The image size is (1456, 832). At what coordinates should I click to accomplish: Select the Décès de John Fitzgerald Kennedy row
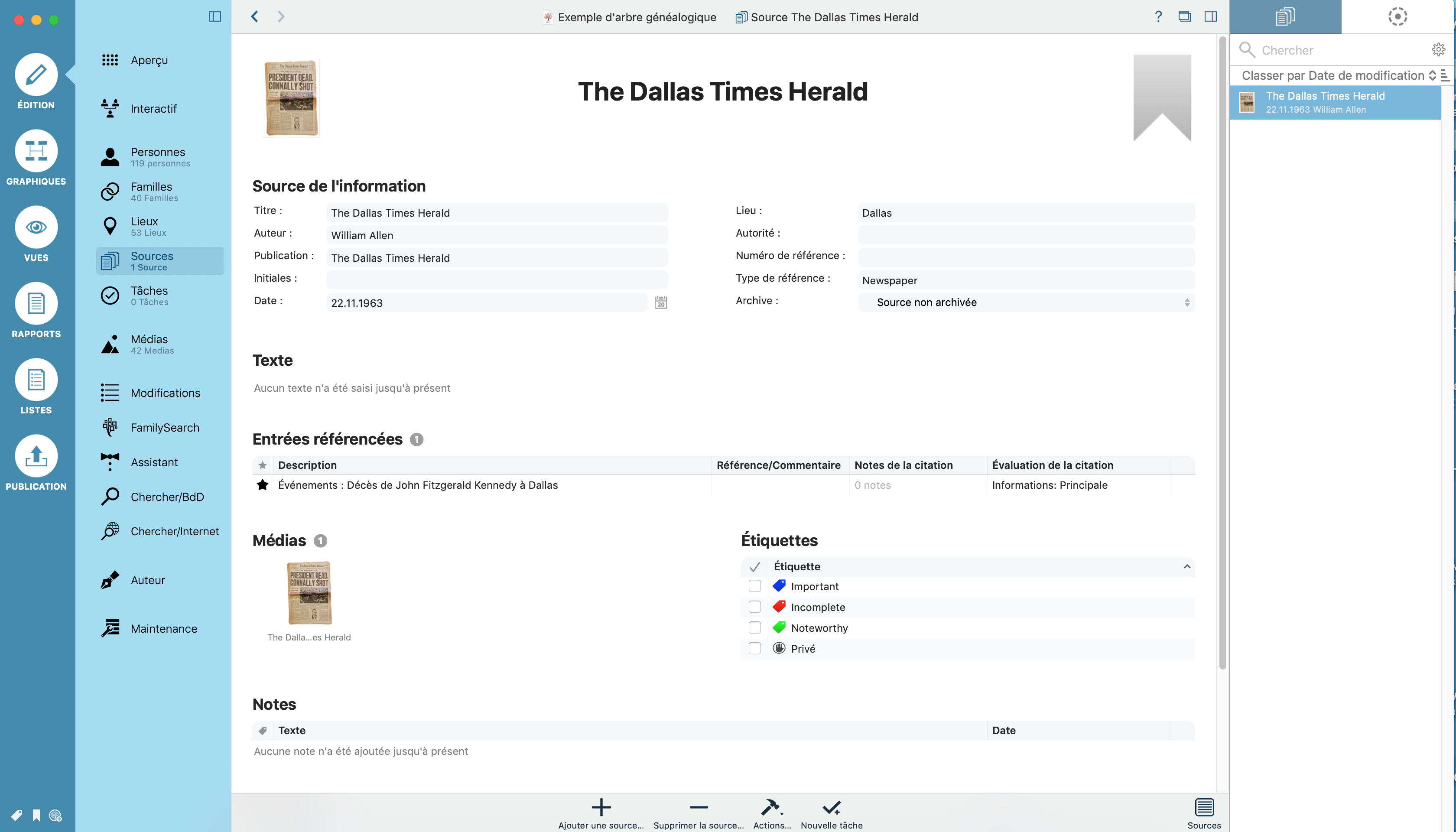tap(723, 485)
